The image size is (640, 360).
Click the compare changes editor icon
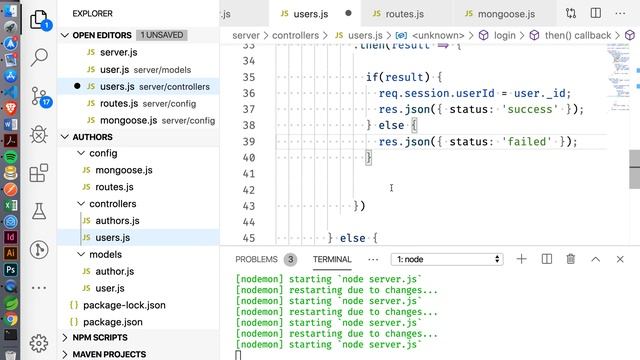571,13
